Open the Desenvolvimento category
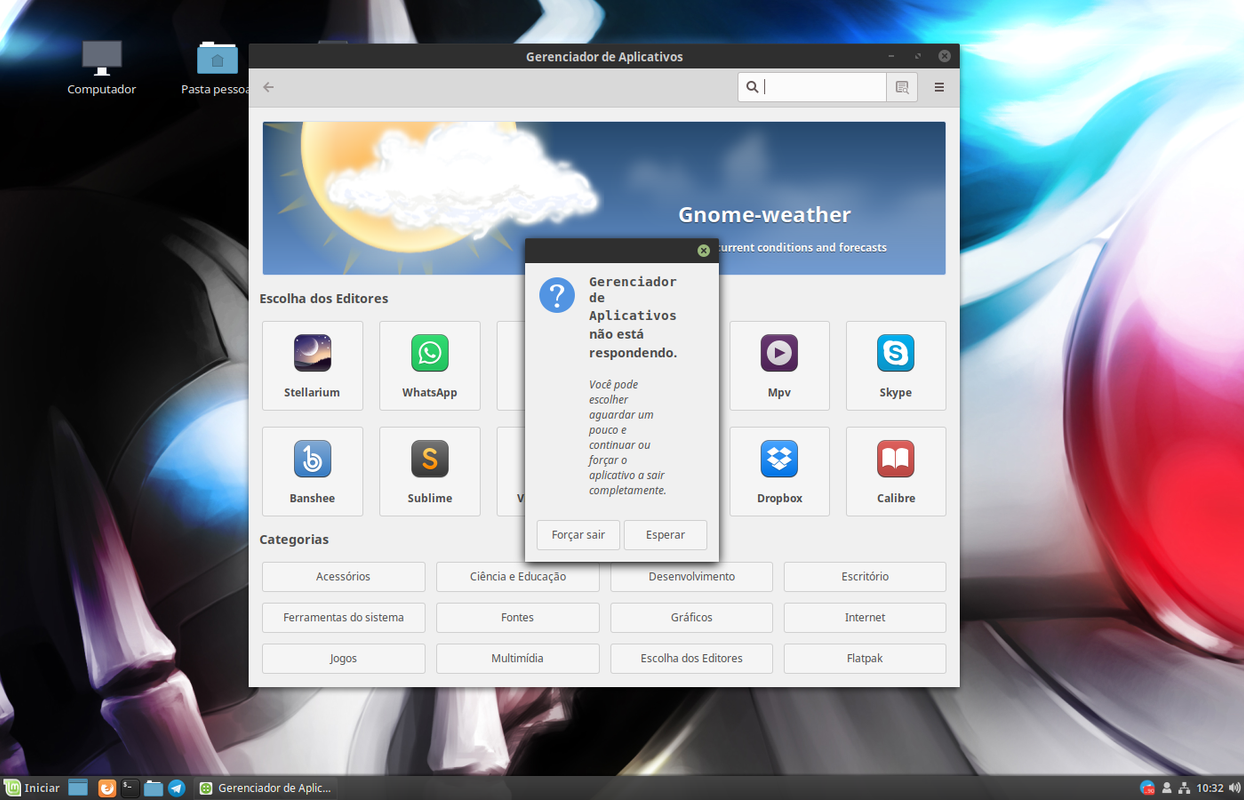Screen dimensions: 1244x800 692,577
